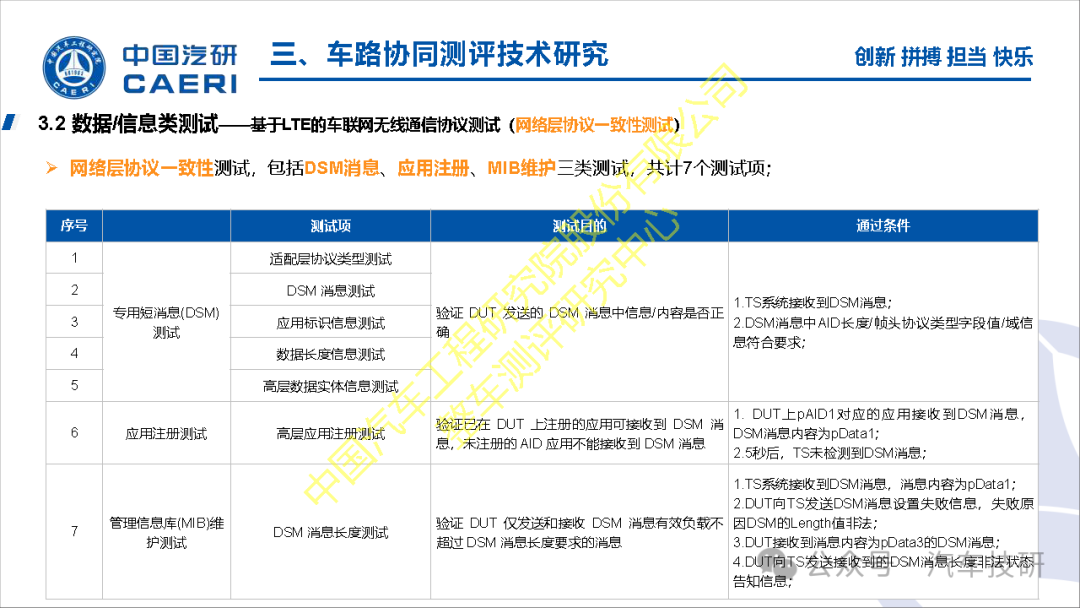This screenshot has width=1080, height=608.
Task: Click the slogan 创新 拼搏 担当 快乐
Action: (944, 56)
